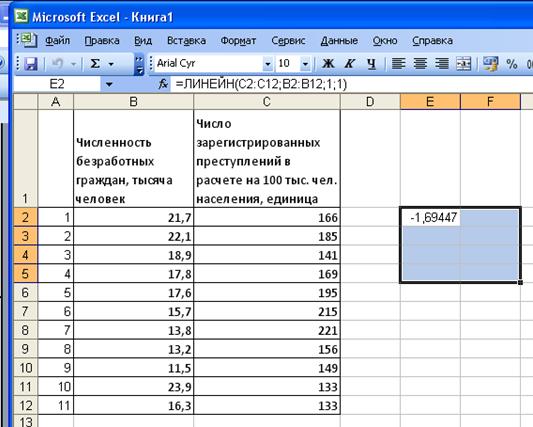This screenshot has height=427, width=533.
Task: Open the Вид menu
Action: [x=143, y=40]
